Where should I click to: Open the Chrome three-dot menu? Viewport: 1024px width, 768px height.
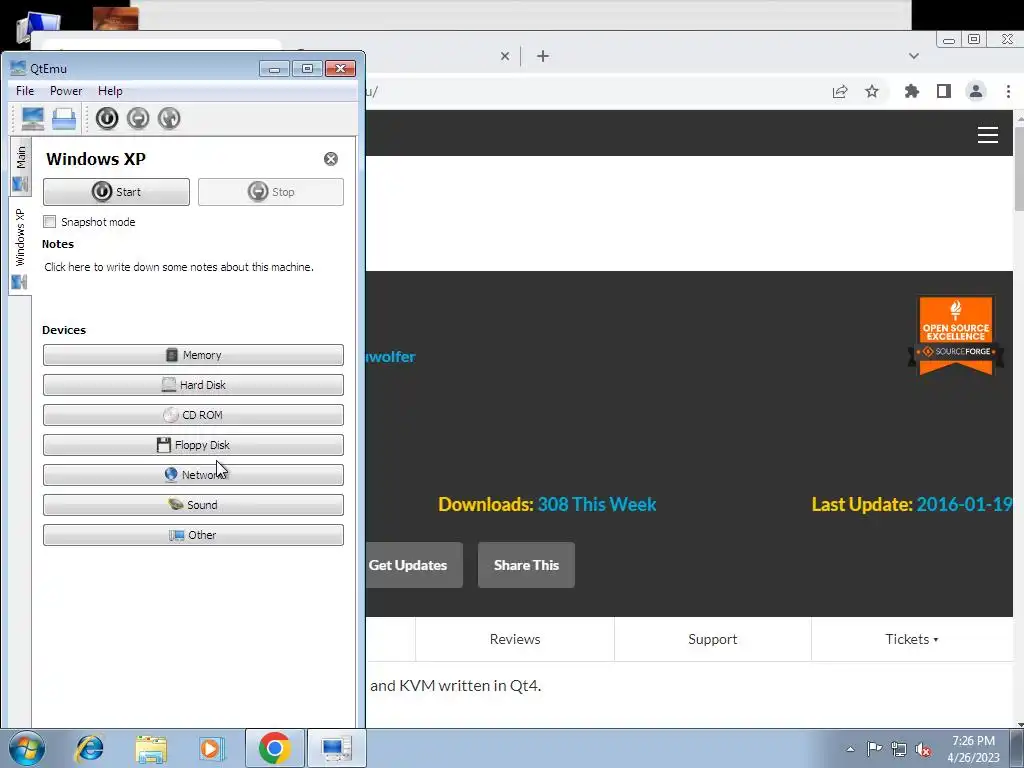pyautogui.click(x=1008, y=91)
